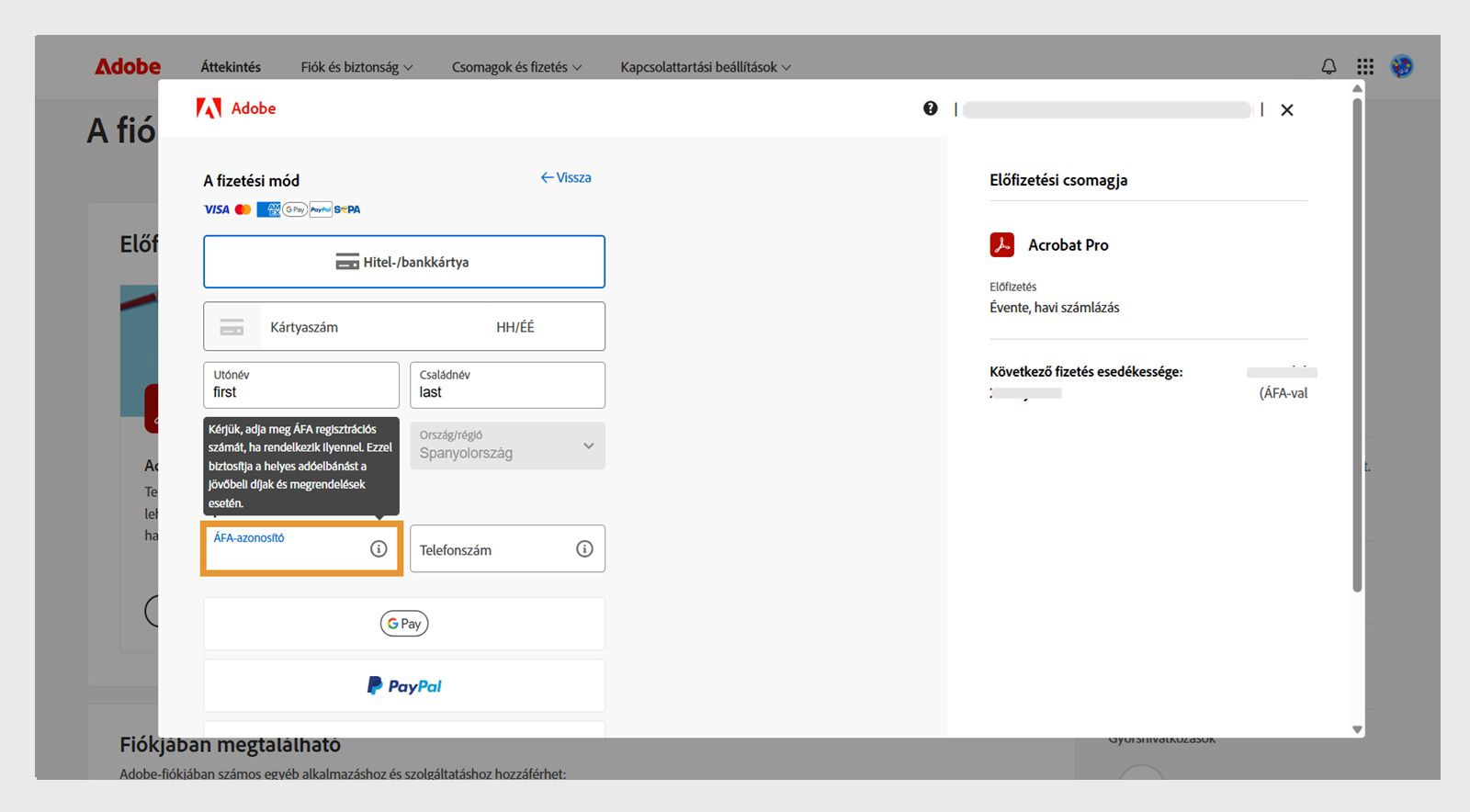Click the Visa payment logo

pos(217,209)
